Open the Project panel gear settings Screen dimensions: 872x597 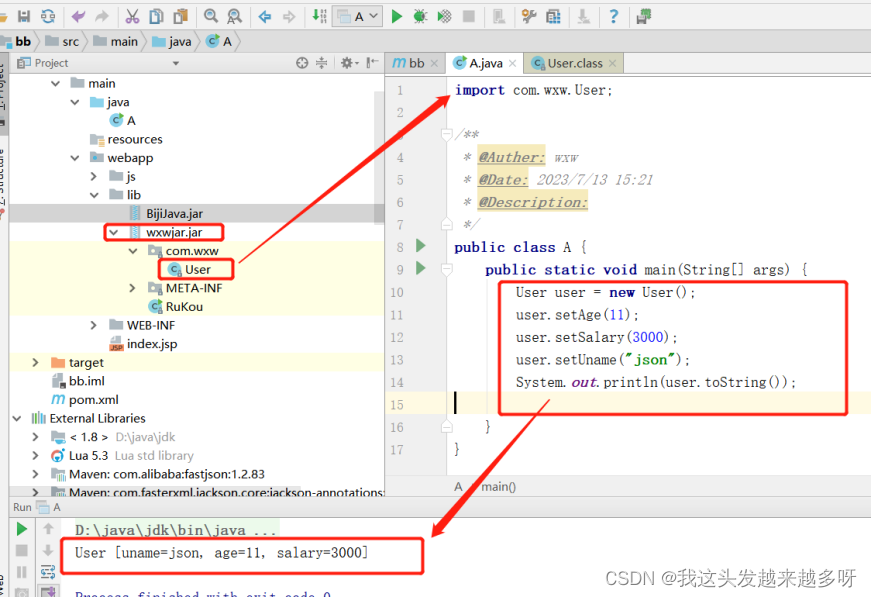(349, 63)
